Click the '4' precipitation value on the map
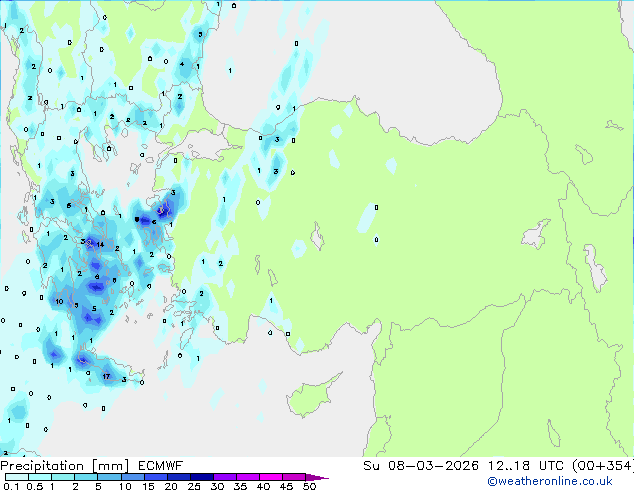The image size is (634, 490). point(182,64)
